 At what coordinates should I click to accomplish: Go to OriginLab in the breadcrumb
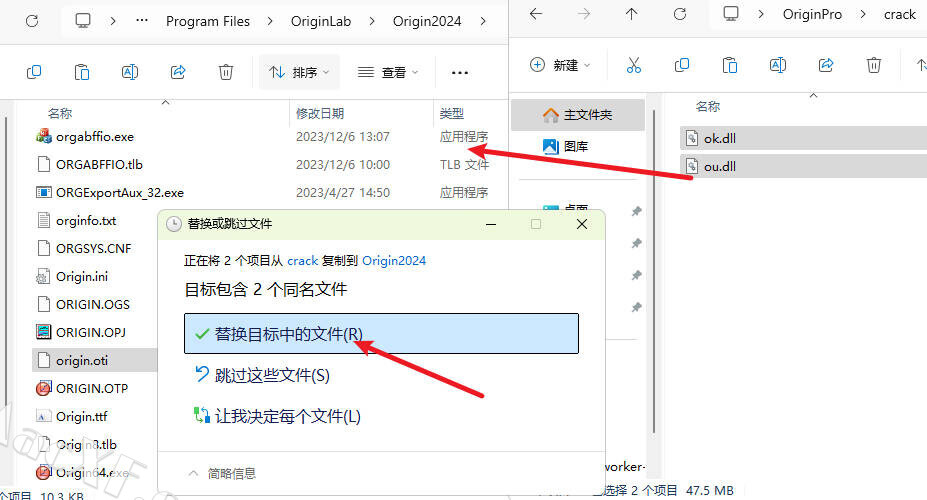320,21
